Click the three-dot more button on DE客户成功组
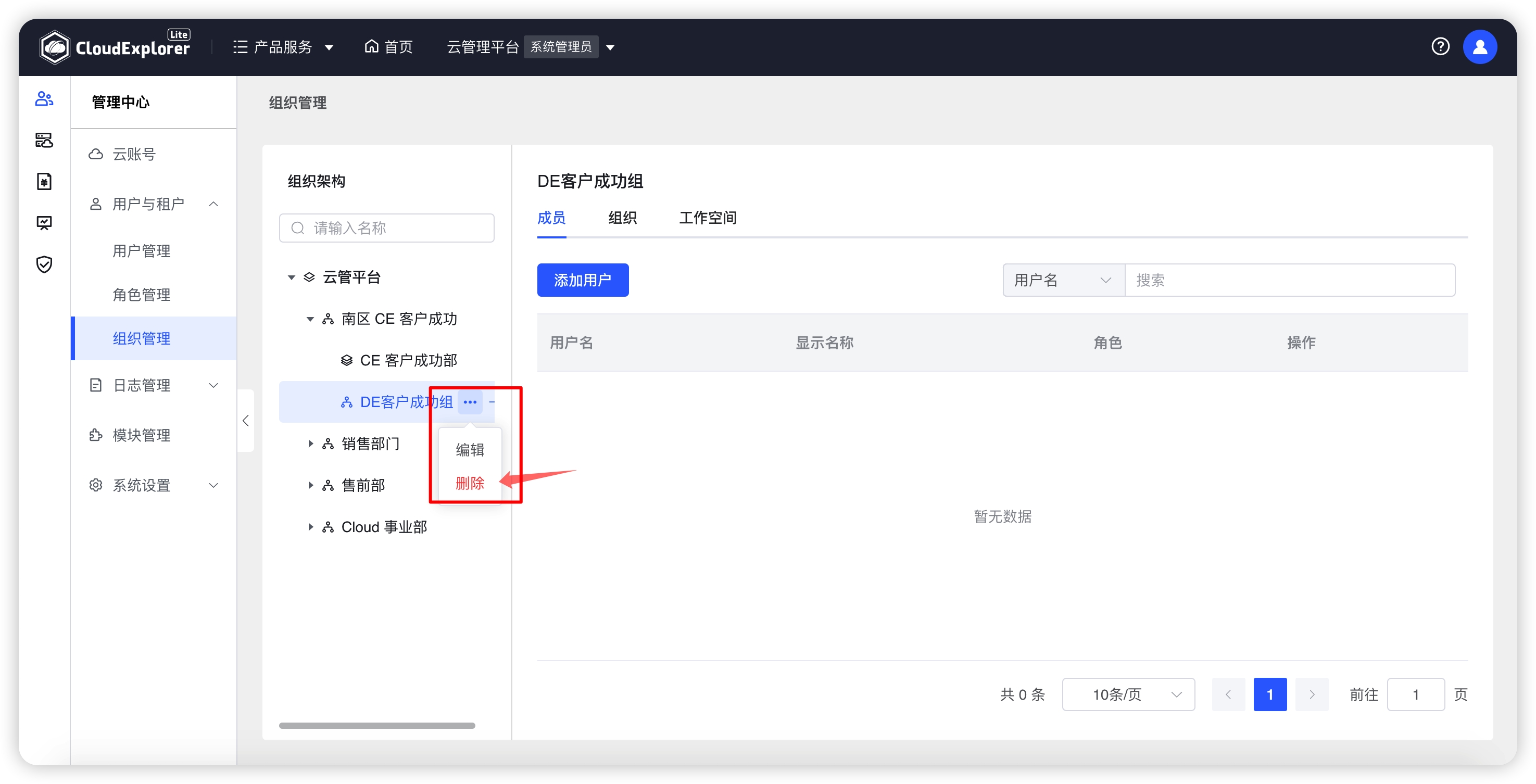1536x784 pixels. tap(470, 402)
